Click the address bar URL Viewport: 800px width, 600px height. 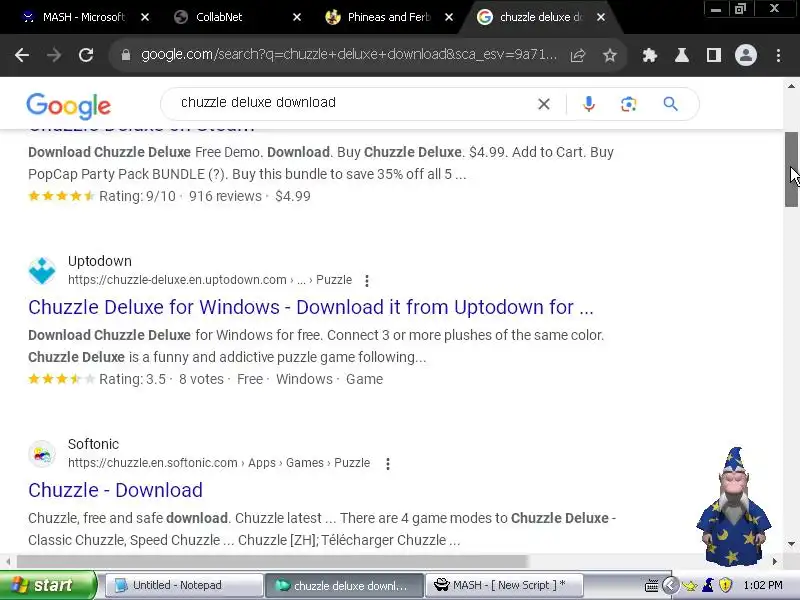click(349, 55)
